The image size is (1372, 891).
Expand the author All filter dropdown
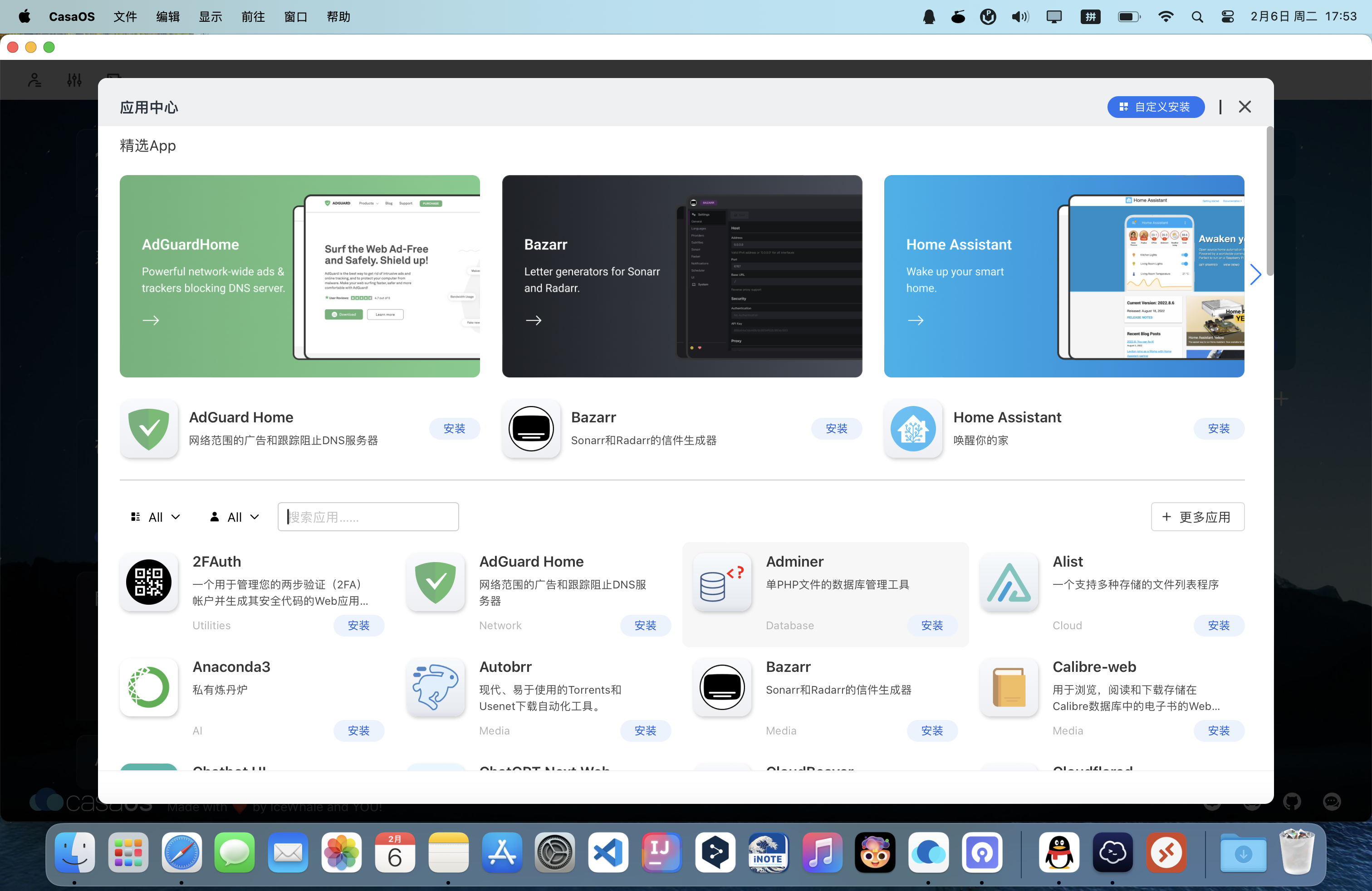pos(234,517)
